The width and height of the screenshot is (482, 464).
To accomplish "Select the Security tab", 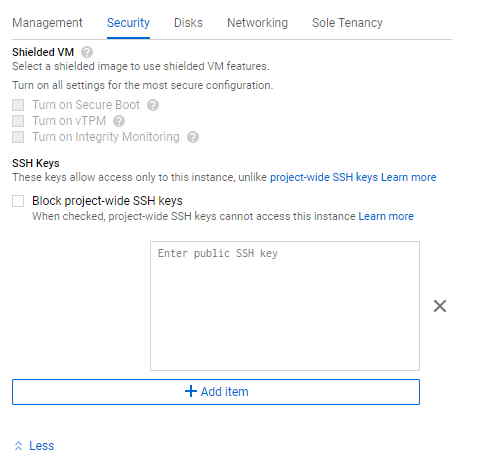I will [x=128, y=23].
